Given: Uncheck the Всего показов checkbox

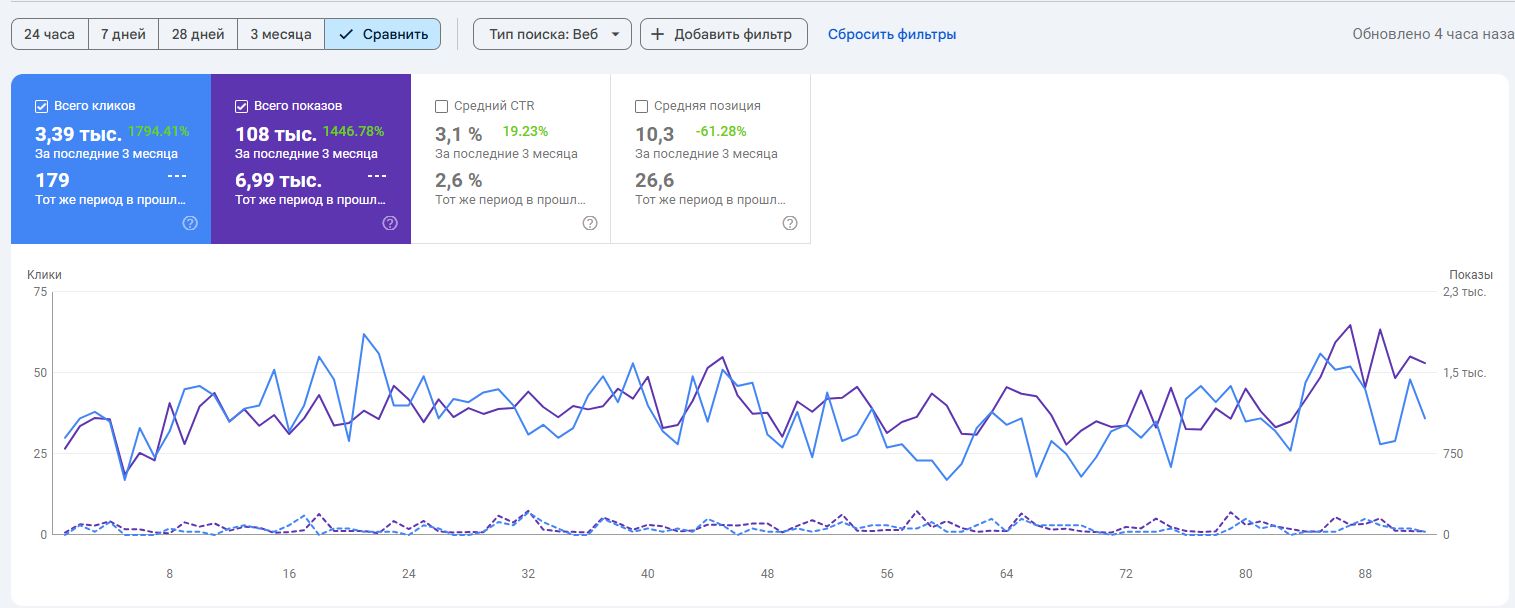Looking at the screenshot, I should coord(242,106).
